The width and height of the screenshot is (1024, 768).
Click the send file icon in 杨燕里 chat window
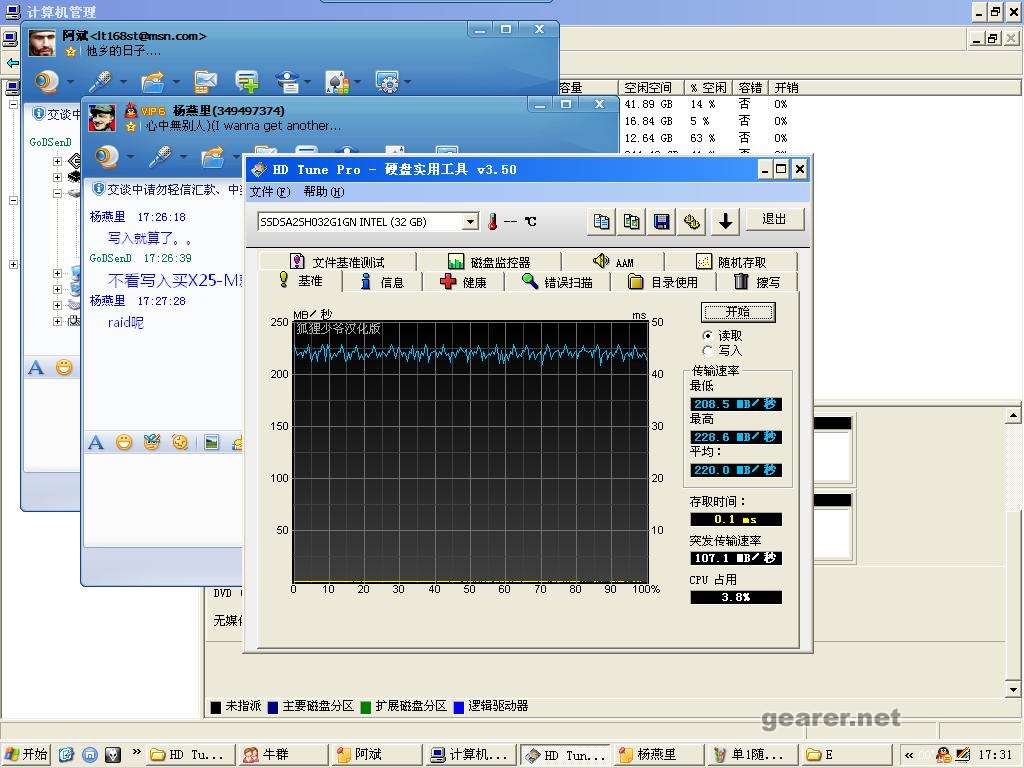(x=213, y=157)
